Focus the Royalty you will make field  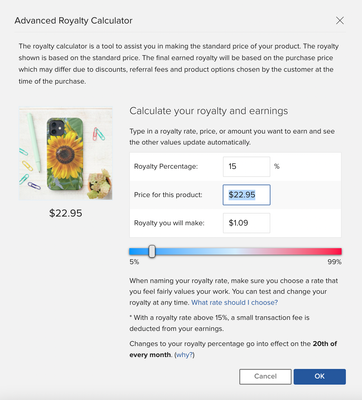click(246, 223)
